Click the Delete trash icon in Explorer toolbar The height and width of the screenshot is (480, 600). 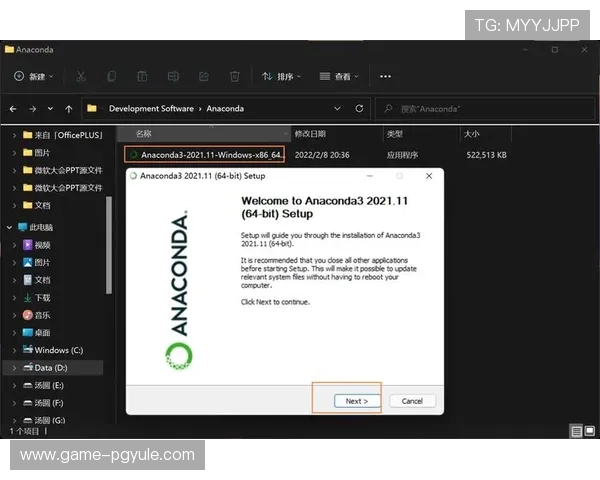click(235, 77)
